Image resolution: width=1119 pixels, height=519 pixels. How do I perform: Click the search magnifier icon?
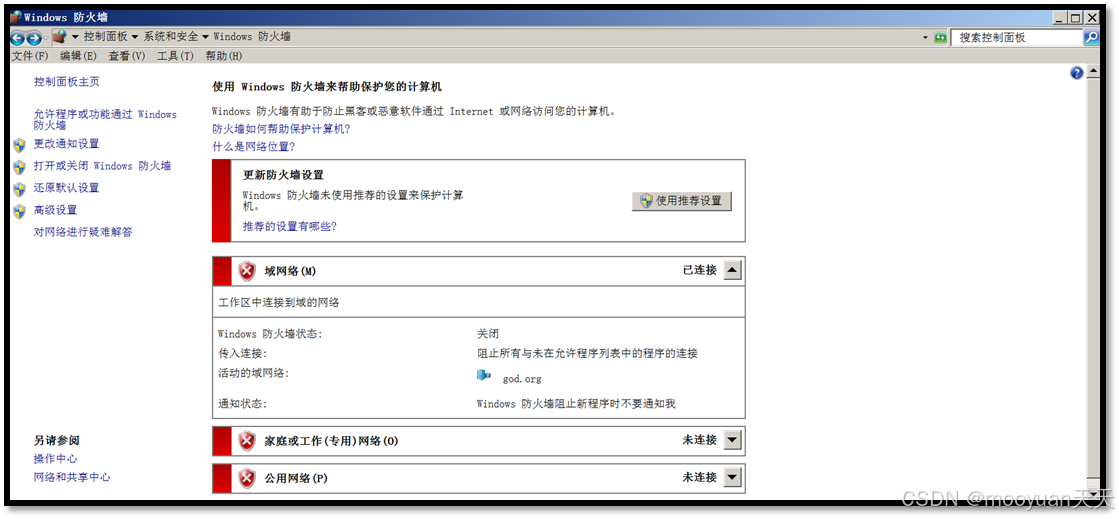pos(1091,37)
